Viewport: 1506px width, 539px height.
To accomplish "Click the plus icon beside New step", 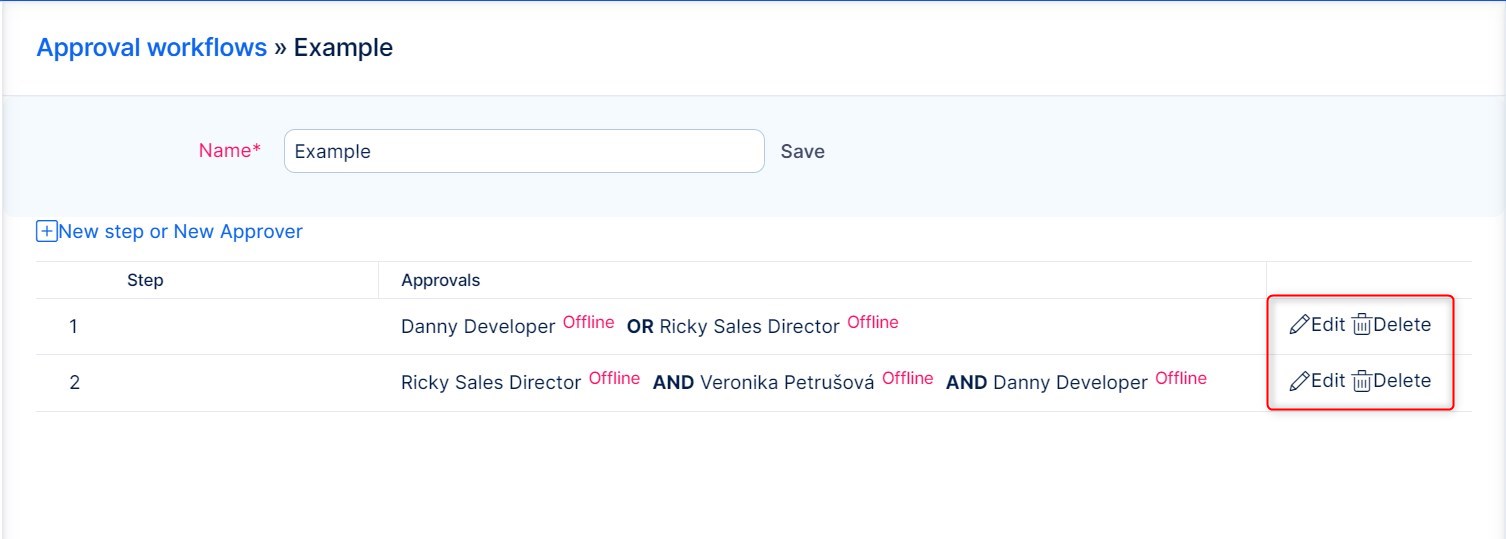I will tap(46, 232).
